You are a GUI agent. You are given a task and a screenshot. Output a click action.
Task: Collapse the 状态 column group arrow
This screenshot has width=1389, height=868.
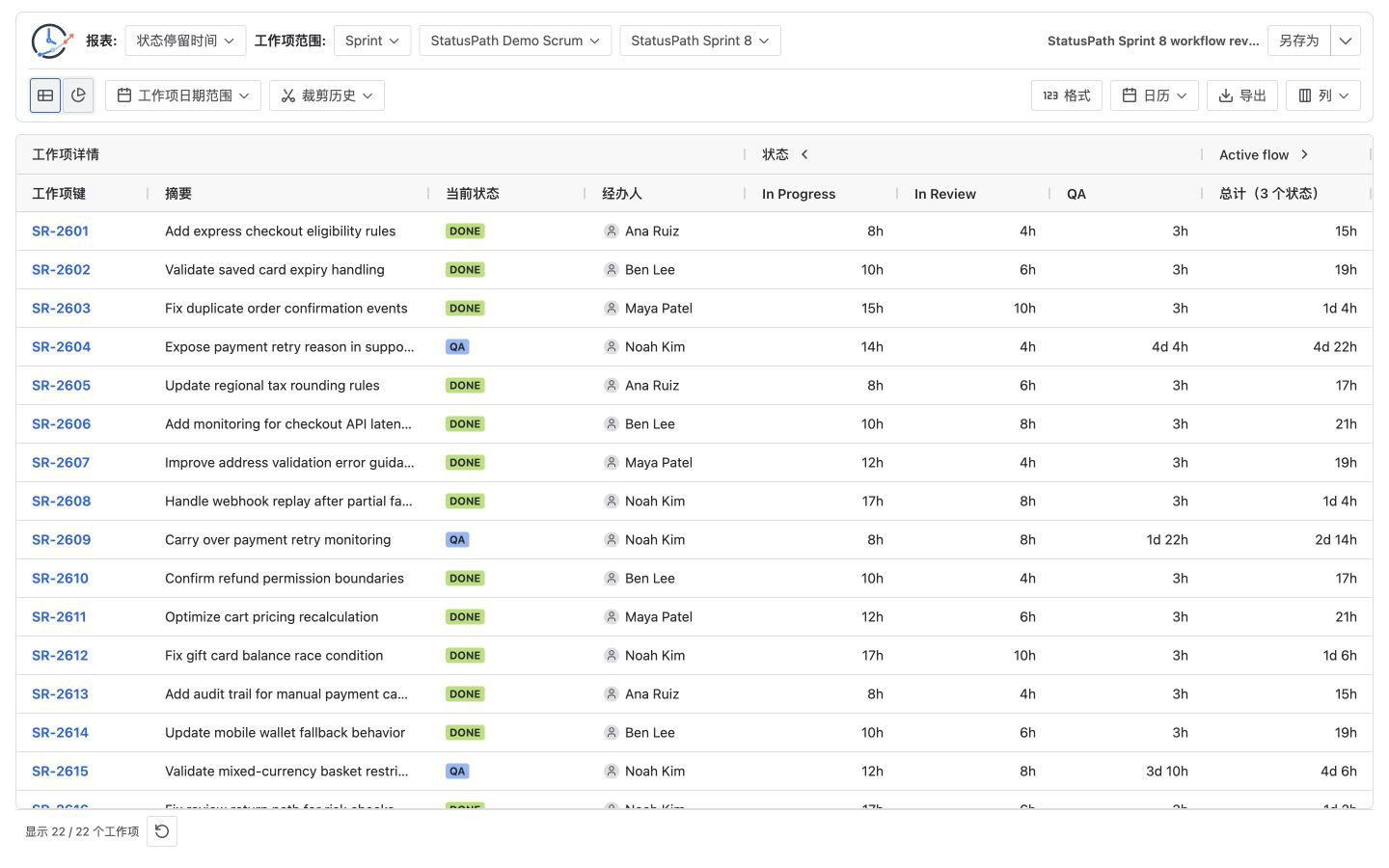[804, 154]
